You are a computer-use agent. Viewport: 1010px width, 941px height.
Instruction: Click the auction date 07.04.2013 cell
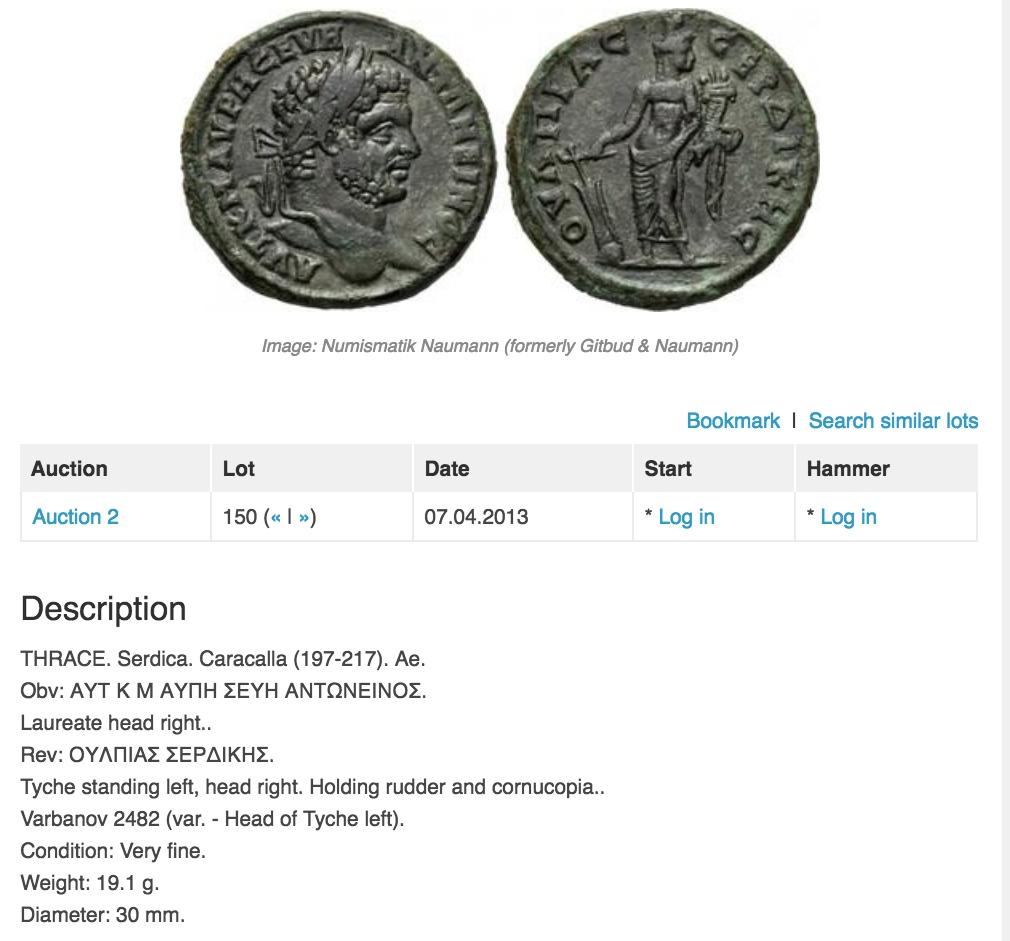[x=477, y=517]
